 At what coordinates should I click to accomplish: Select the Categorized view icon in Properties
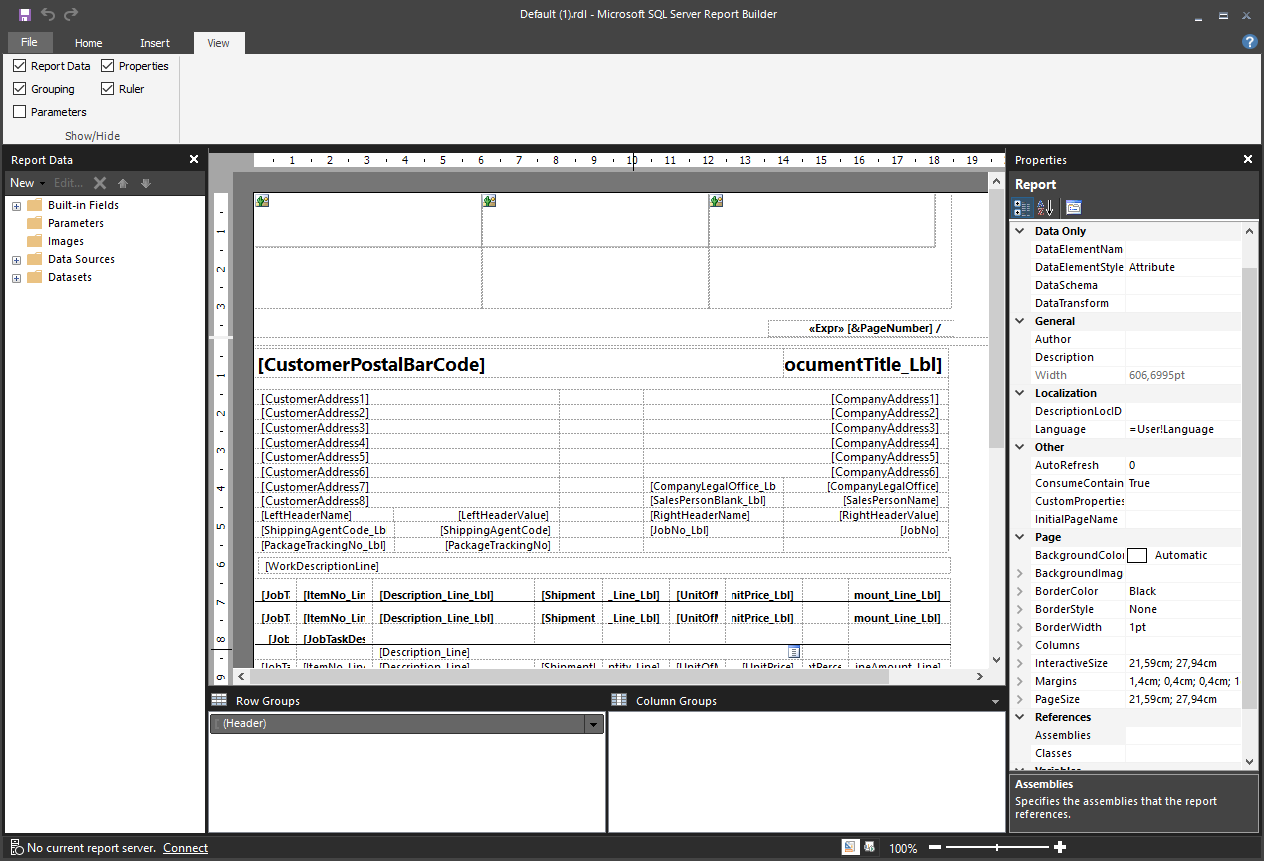pyautogui.click(x=1021, y=207)
